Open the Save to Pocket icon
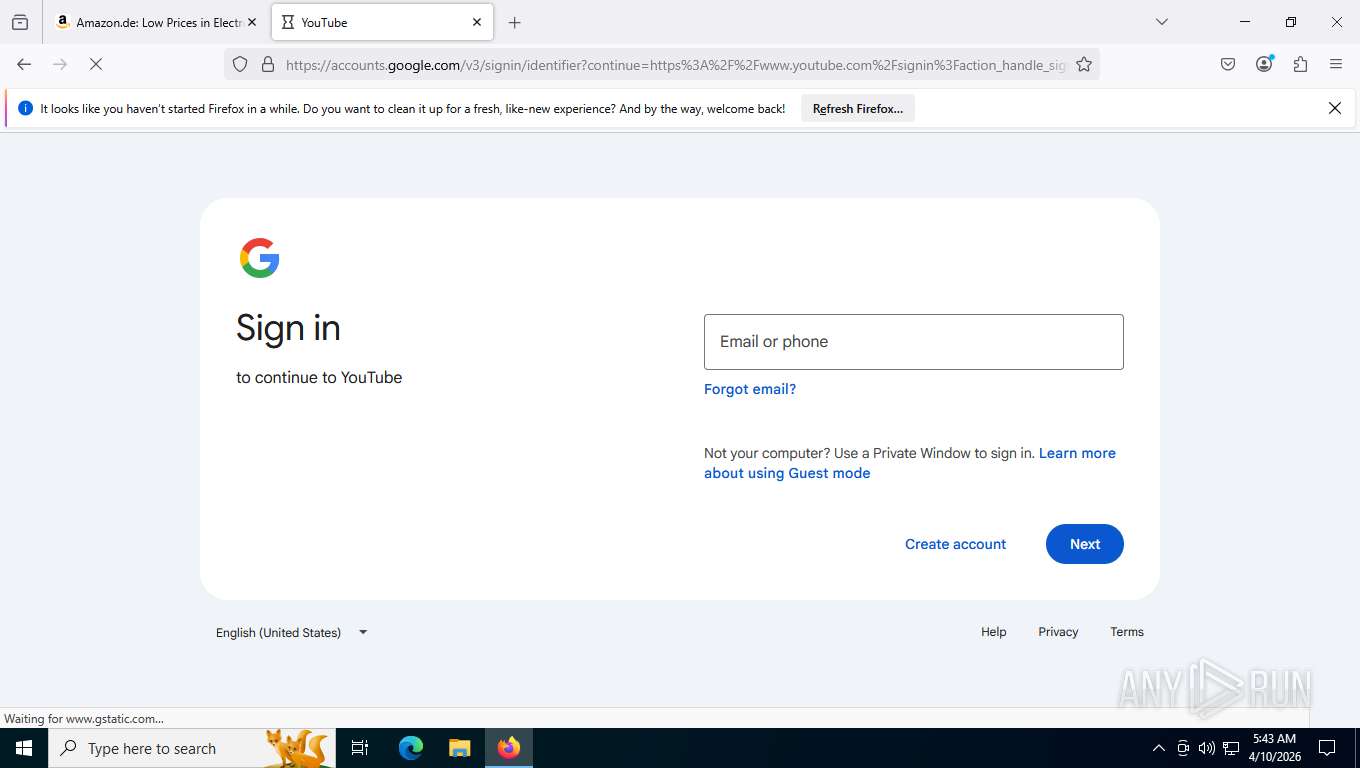The image size is (1360, 768). tap(1228, 64)
